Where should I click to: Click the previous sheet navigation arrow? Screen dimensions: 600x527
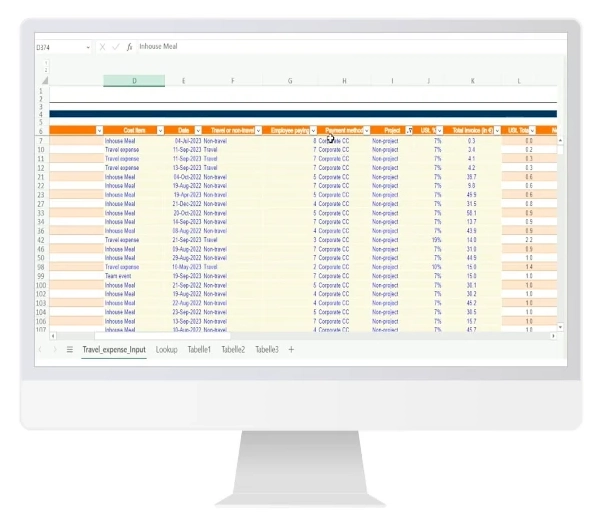click(x=40, y=350)
